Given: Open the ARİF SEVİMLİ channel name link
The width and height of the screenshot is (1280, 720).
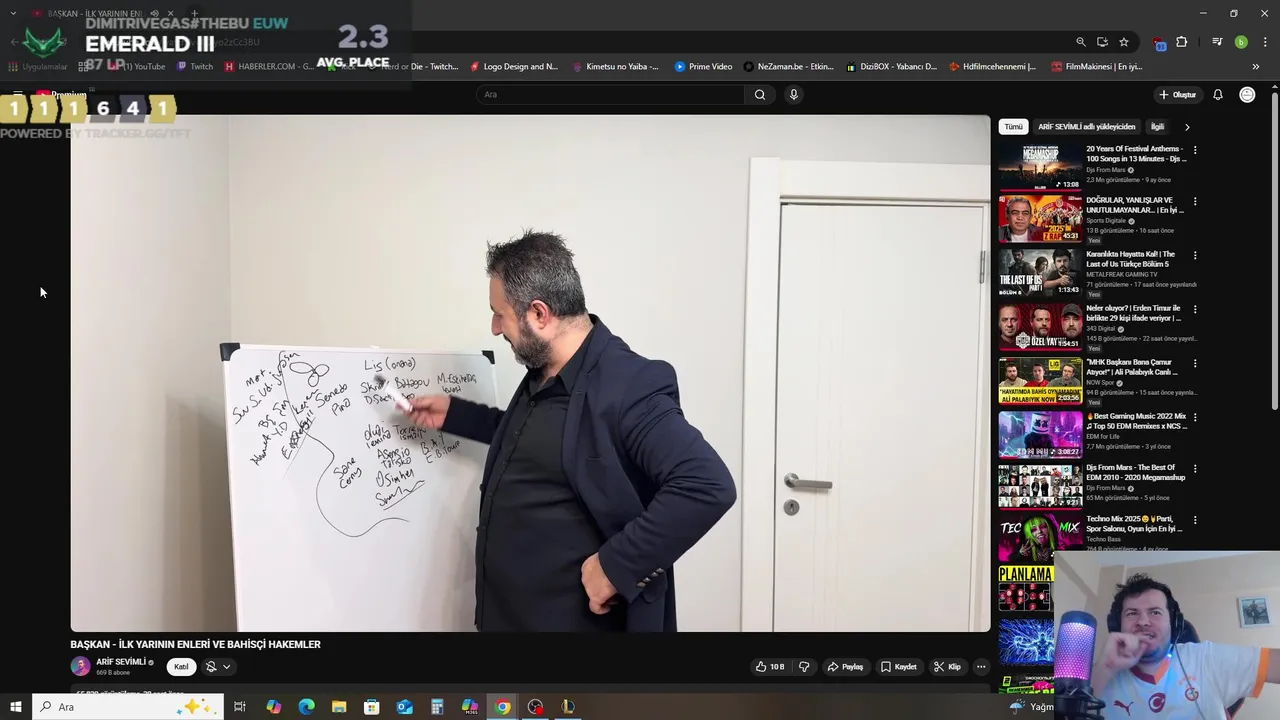Looking at the screenshot, I should (x=121, y=662).
